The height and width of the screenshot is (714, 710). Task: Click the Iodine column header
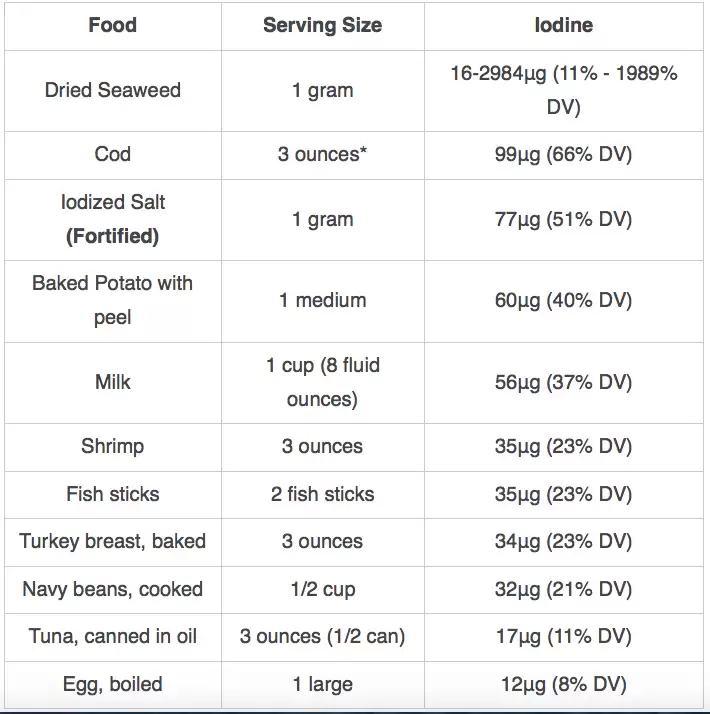pos(563,25)
